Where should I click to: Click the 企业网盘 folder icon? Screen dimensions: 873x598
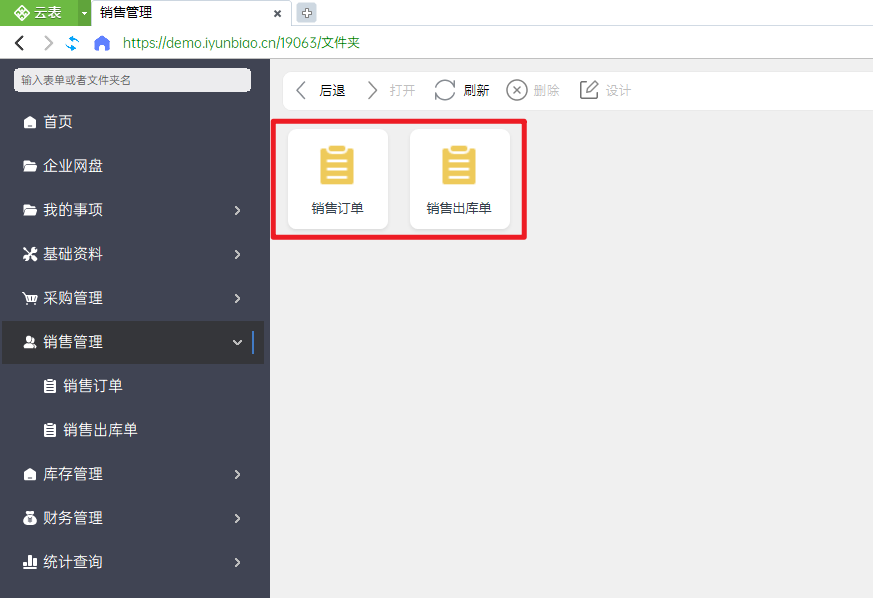click(x=30, y=166)
